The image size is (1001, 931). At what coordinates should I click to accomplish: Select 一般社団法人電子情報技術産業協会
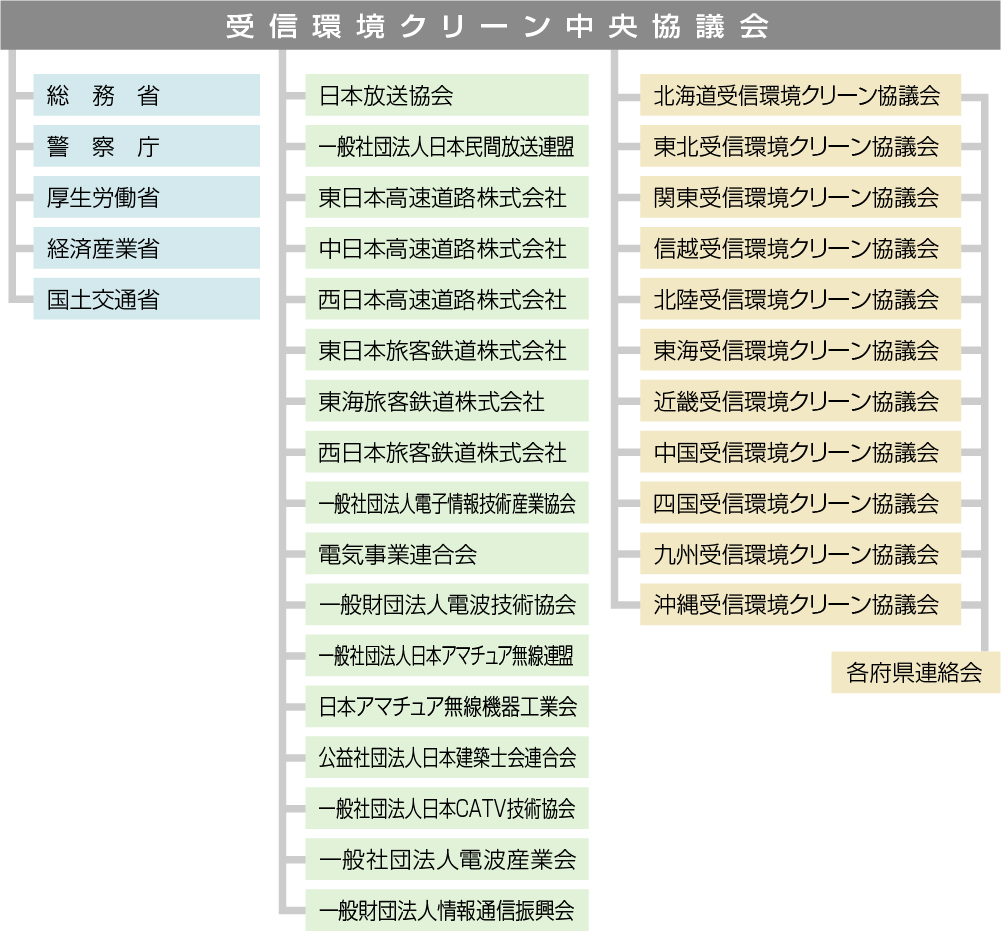point(447,503)
